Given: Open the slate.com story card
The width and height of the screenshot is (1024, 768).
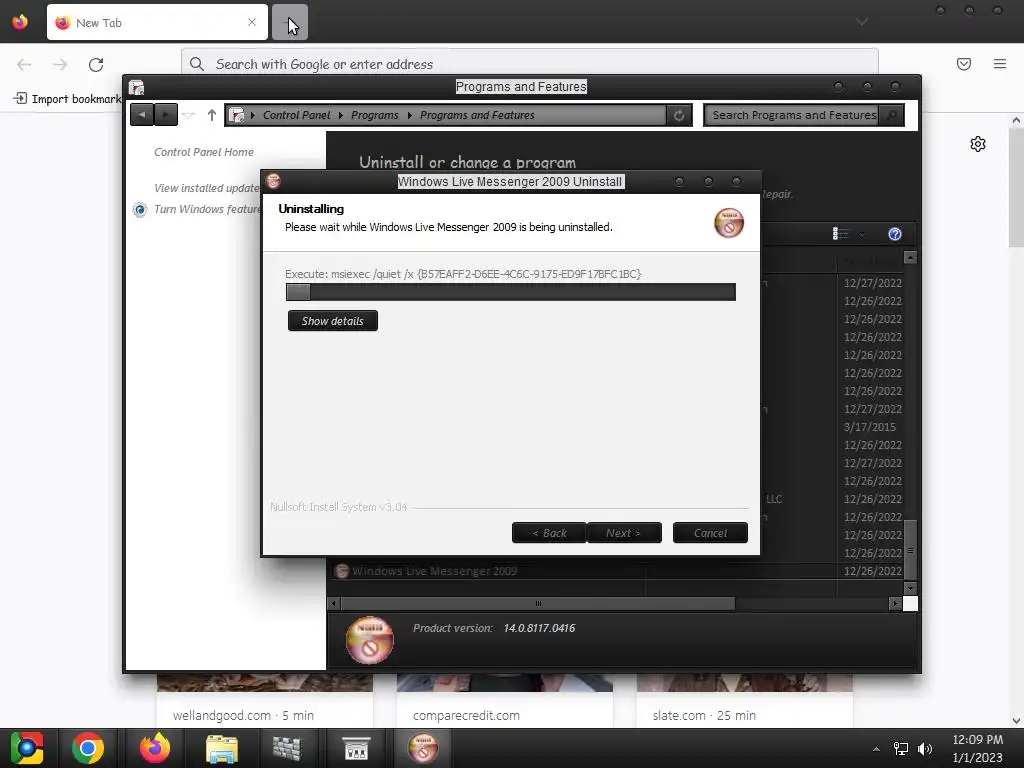Looking at the screenshot, I should [x=744, y=702].
